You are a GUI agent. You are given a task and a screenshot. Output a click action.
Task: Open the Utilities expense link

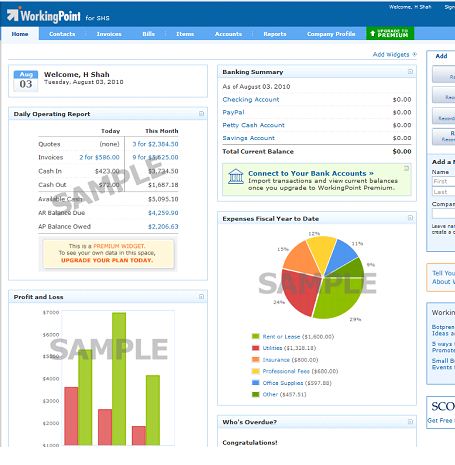click(x=272, y=348)
